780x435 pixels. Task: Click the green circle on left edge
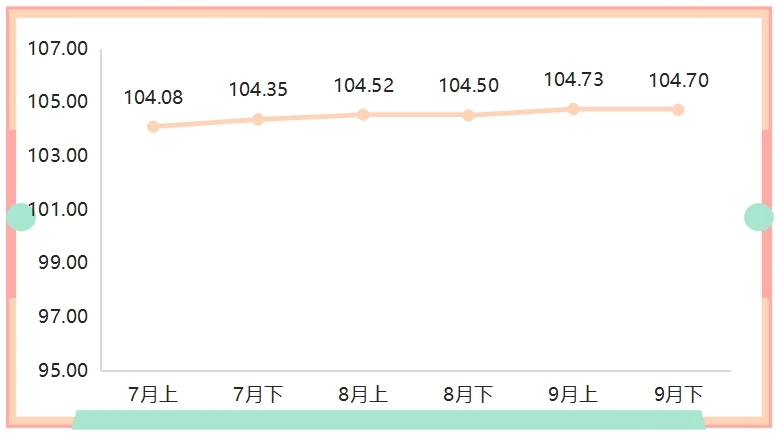pos(21,216)
